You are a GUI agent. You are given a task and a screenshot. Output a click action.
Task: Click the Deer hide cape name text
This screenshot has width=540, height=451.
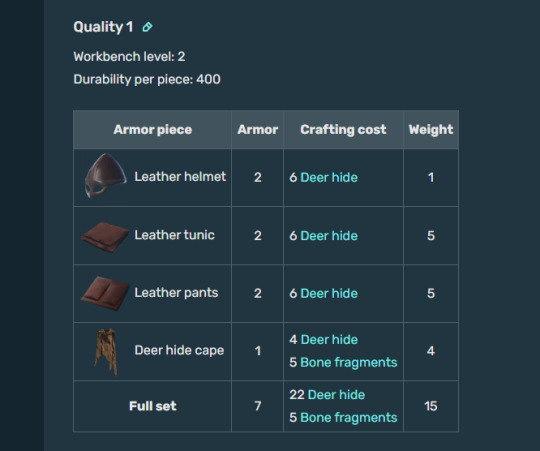(179, 350)
